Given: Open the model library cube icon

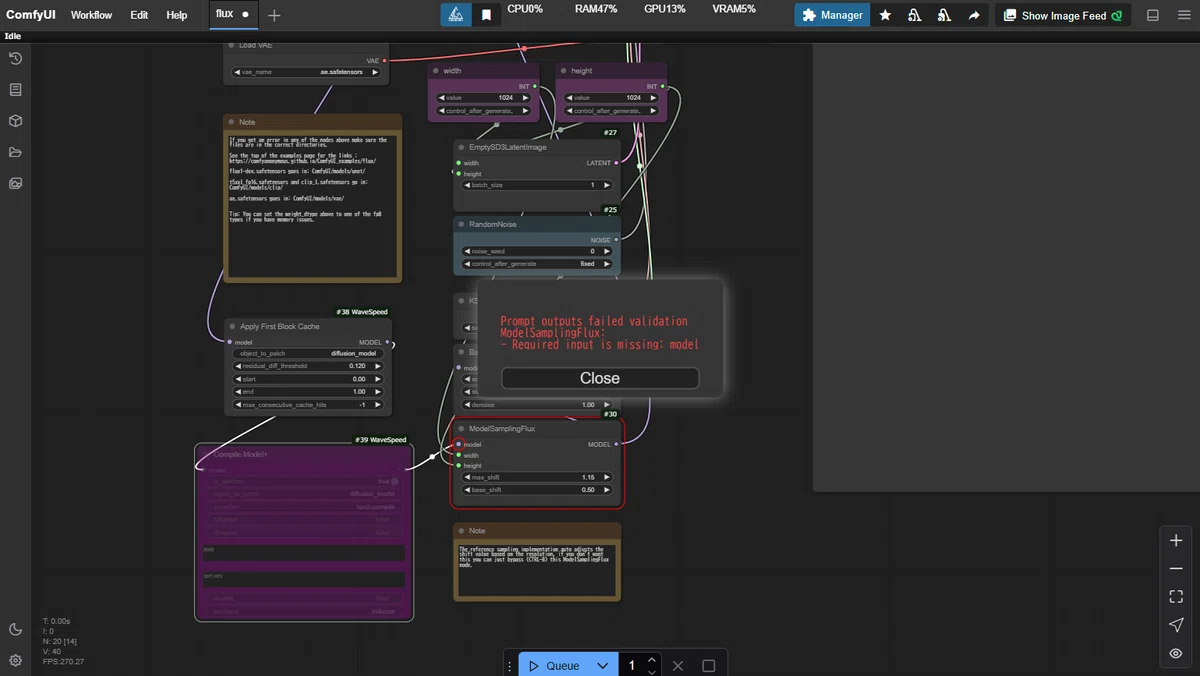Looking at the screenshot, I should 15,121.
